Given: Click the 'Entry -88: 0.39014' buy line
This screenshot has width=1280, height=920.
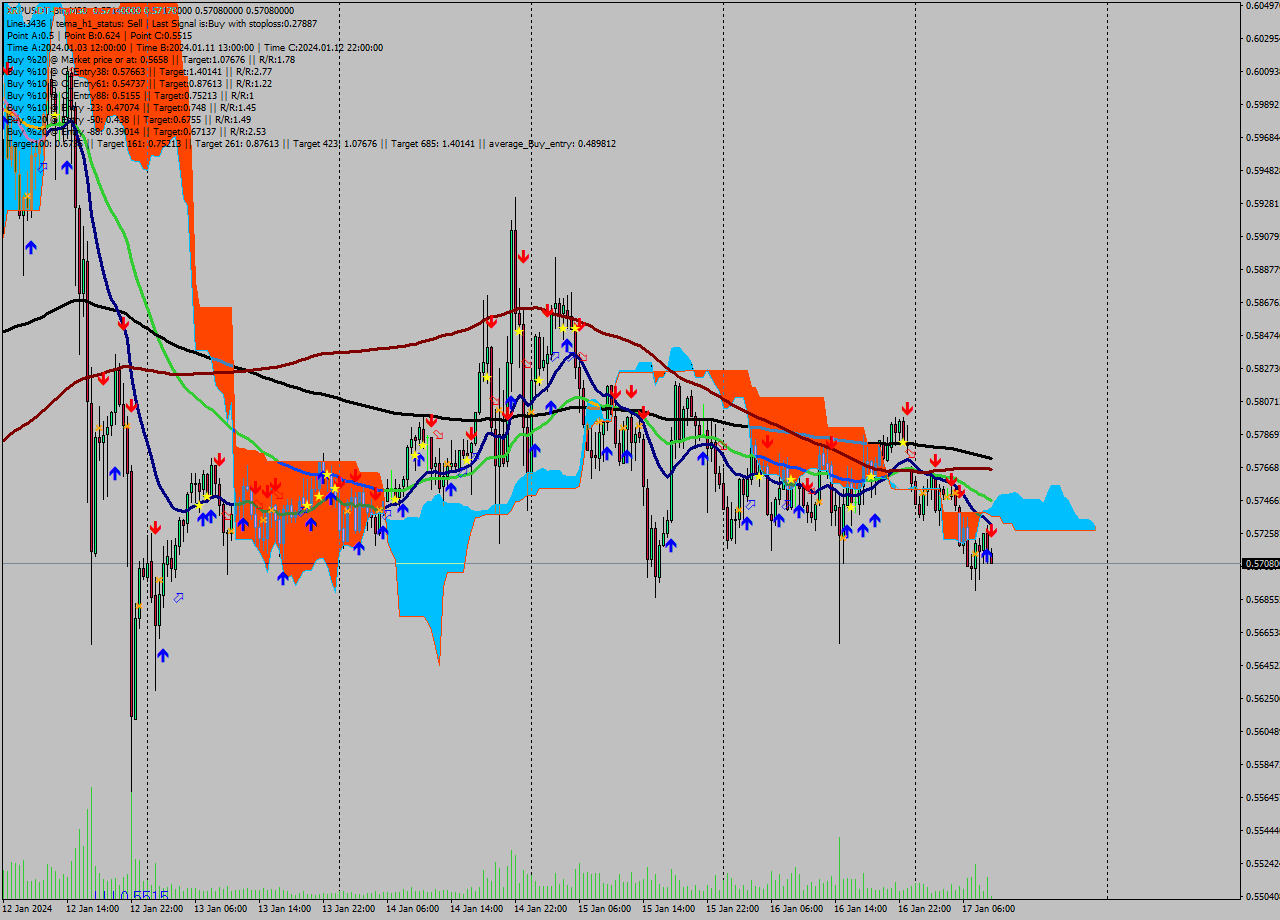Looking at the screenshot, I should coord(136,131).
